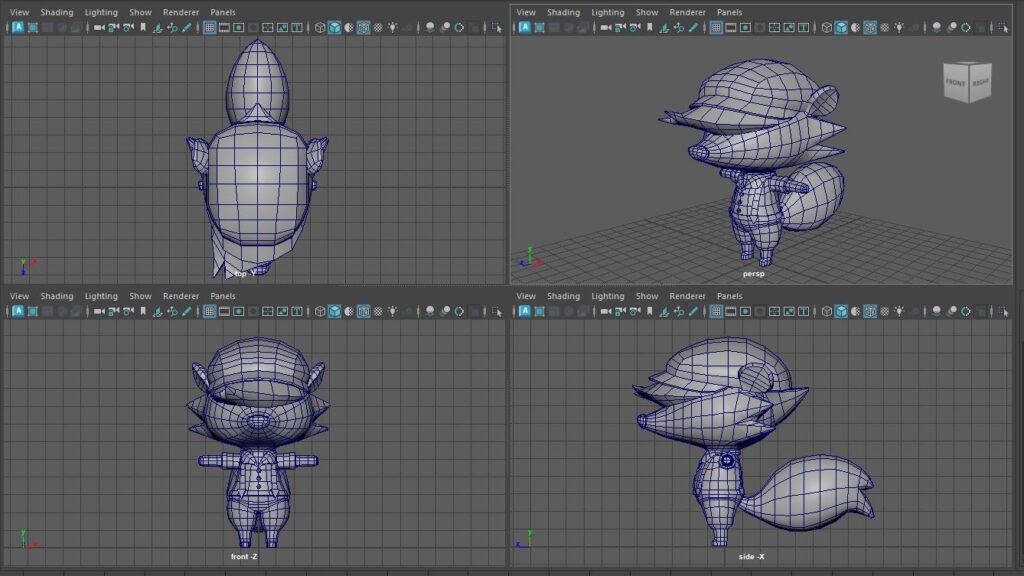Open the Shading menu in the persp panel
The width and height of the screenshot is (1024, 576).
click(x=564, y=12)
